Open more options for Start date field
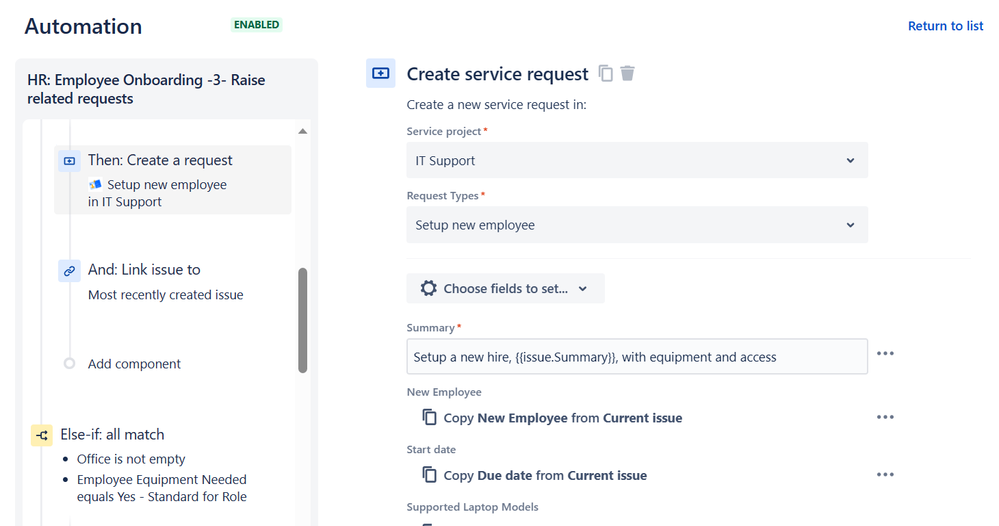999x526 pixels. click(x=885, y=475)
